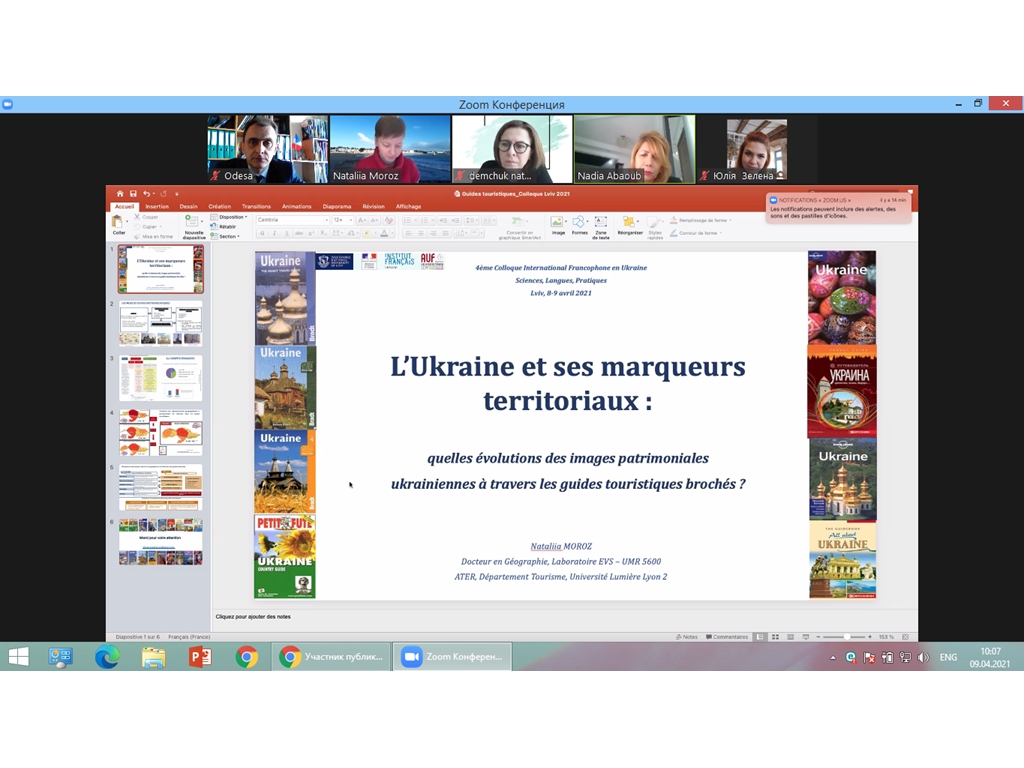Click the Réorganiser arrange icon

tap(628, 221)
